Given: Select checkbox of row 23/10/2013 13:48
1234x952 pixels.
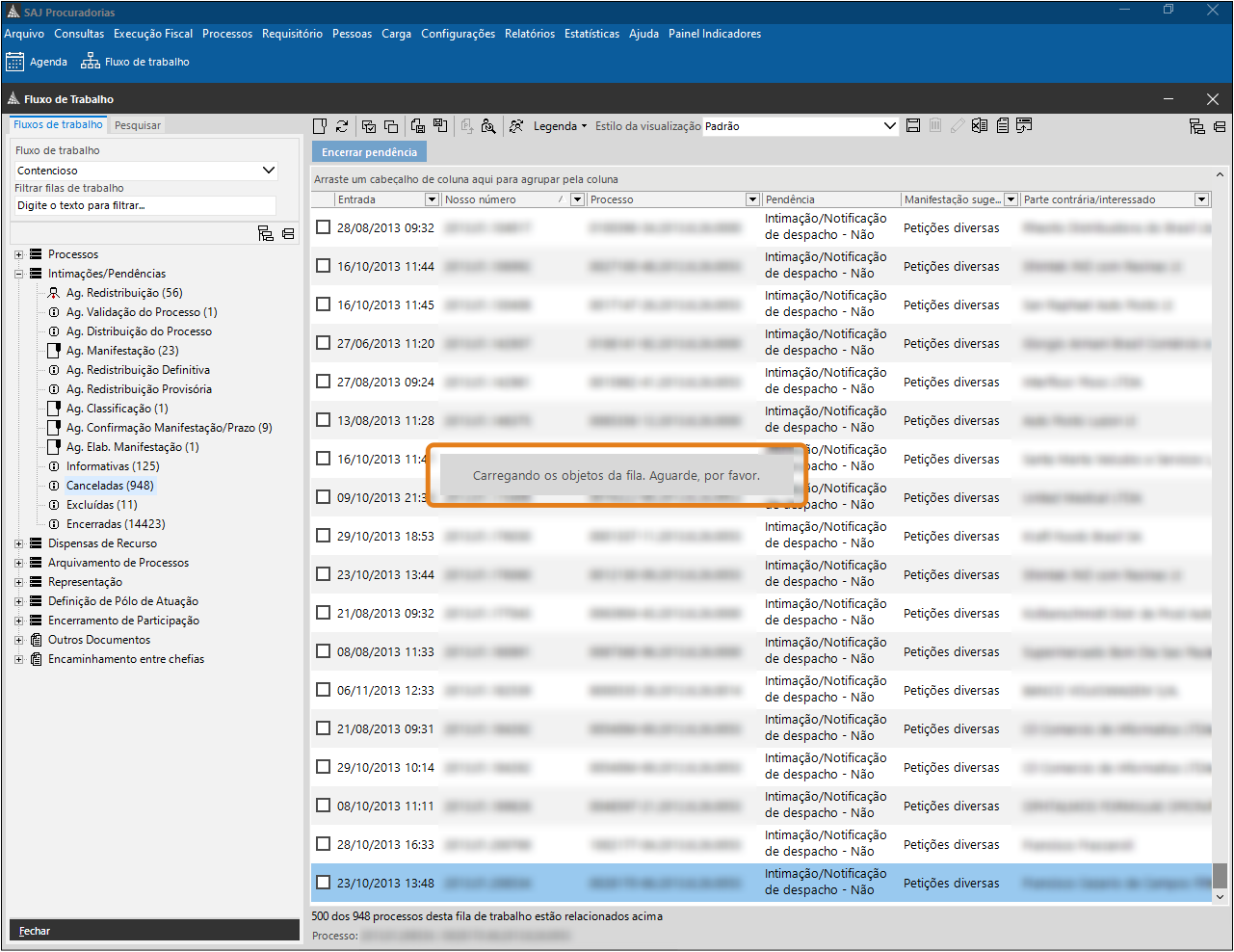Looking at the screenshot, I should pos(324,883).
